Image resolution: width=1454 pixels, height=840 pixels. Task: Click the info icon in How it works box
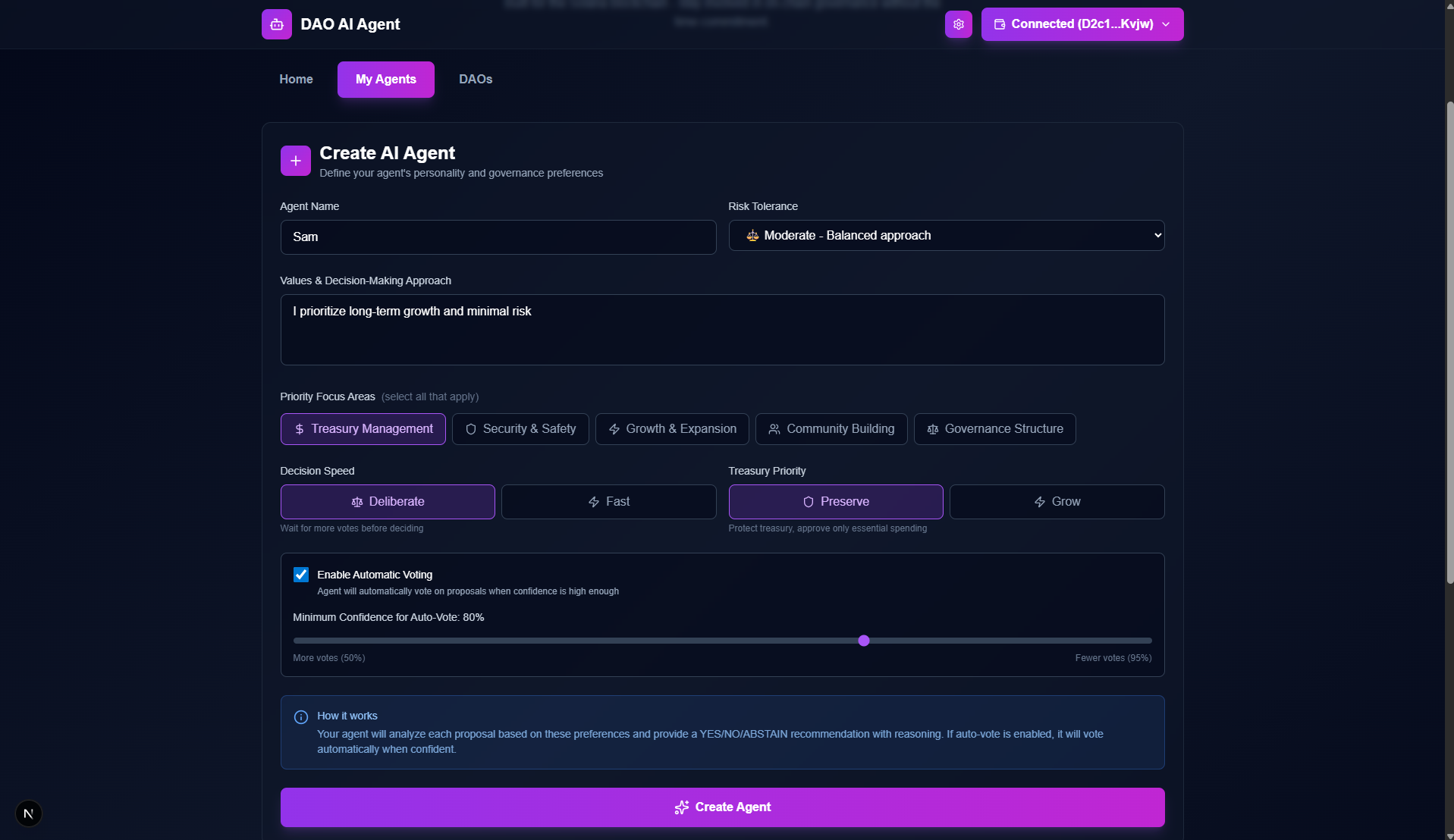click(x=300, y=716)
